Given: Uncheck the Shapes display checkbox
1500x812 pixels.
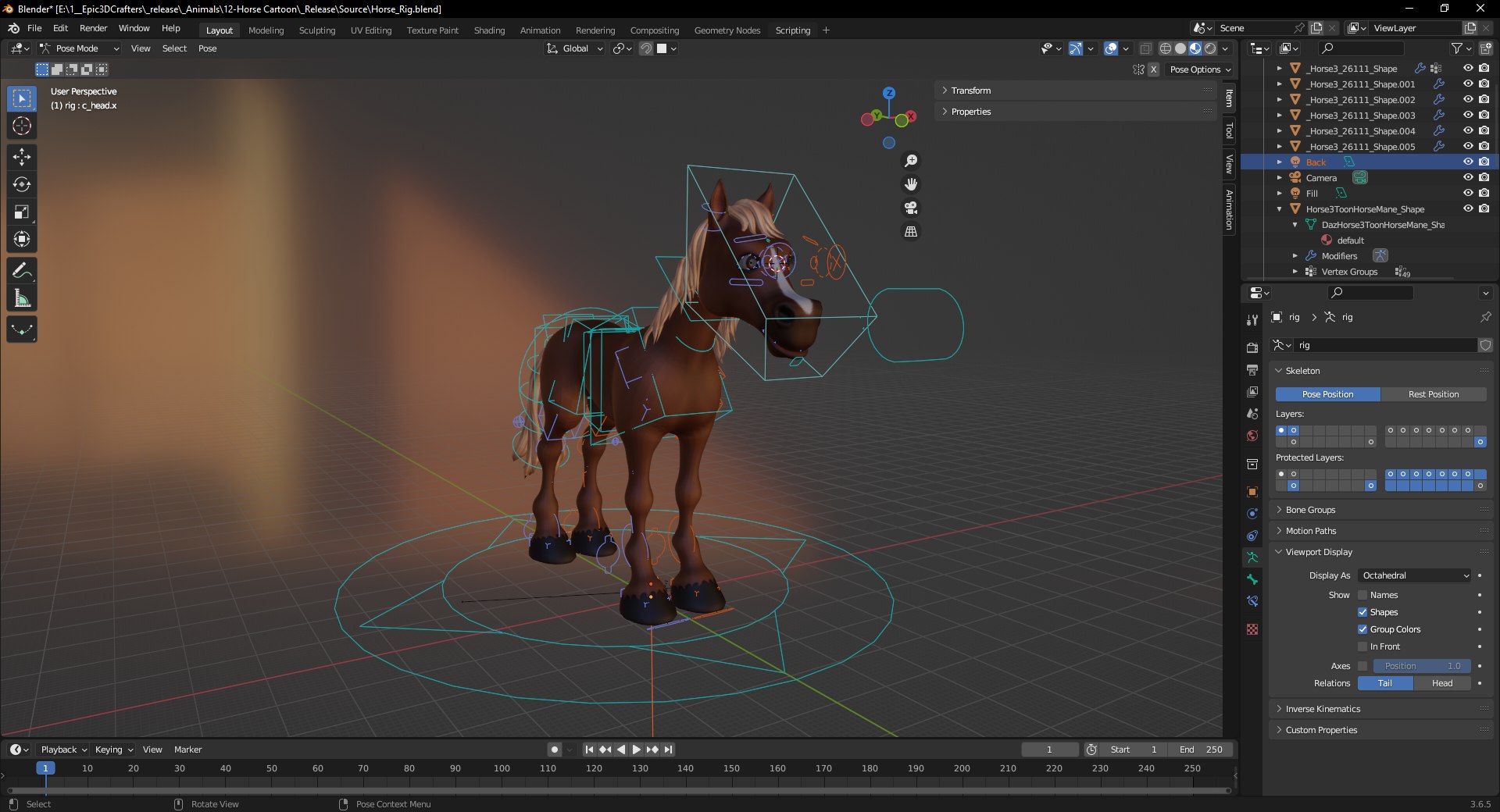Looking at the screenshot, I should coord(1362,612).
